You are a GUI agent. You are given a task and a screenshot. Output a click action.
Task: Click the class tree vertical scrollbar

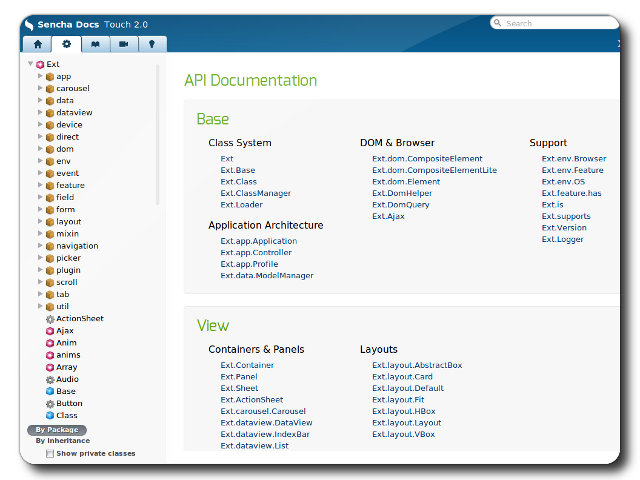[x=157, y=135]
